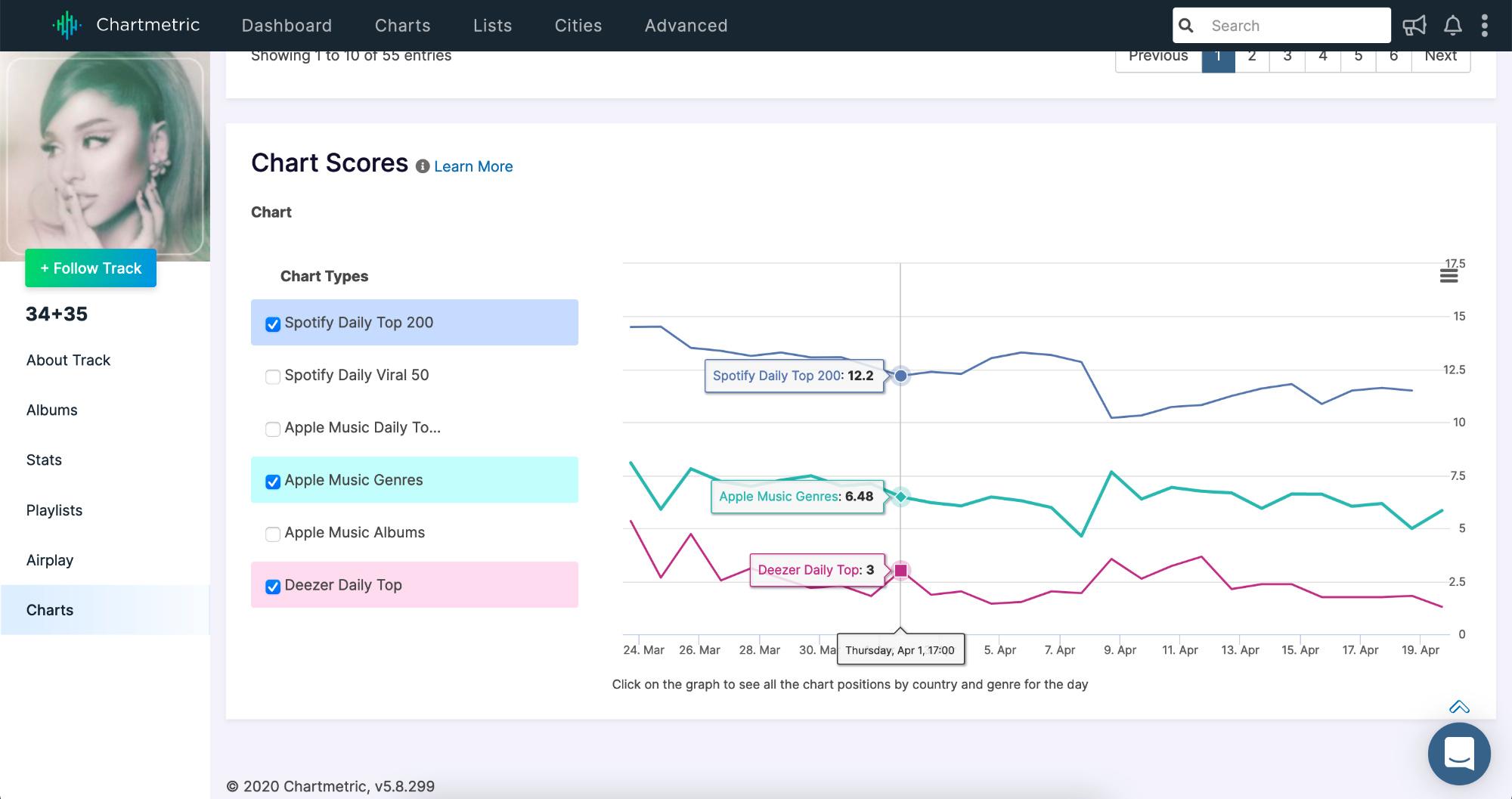1512x799 pixels.
Task: Click the 9. Apr axis label
Action: click(1120, 650)
